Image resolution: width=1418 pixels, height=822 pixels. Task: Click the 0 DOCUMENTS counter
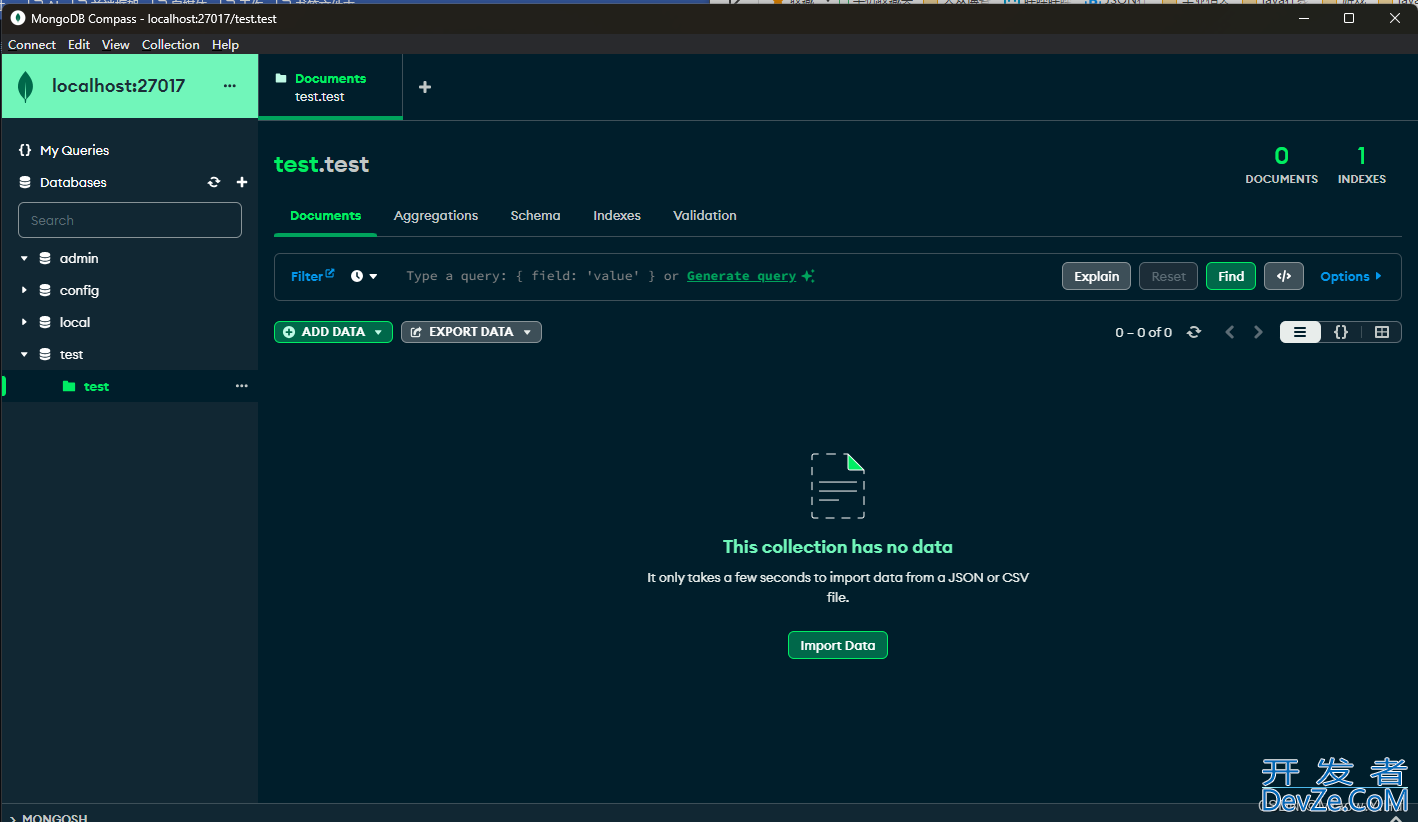(1281, 165)
